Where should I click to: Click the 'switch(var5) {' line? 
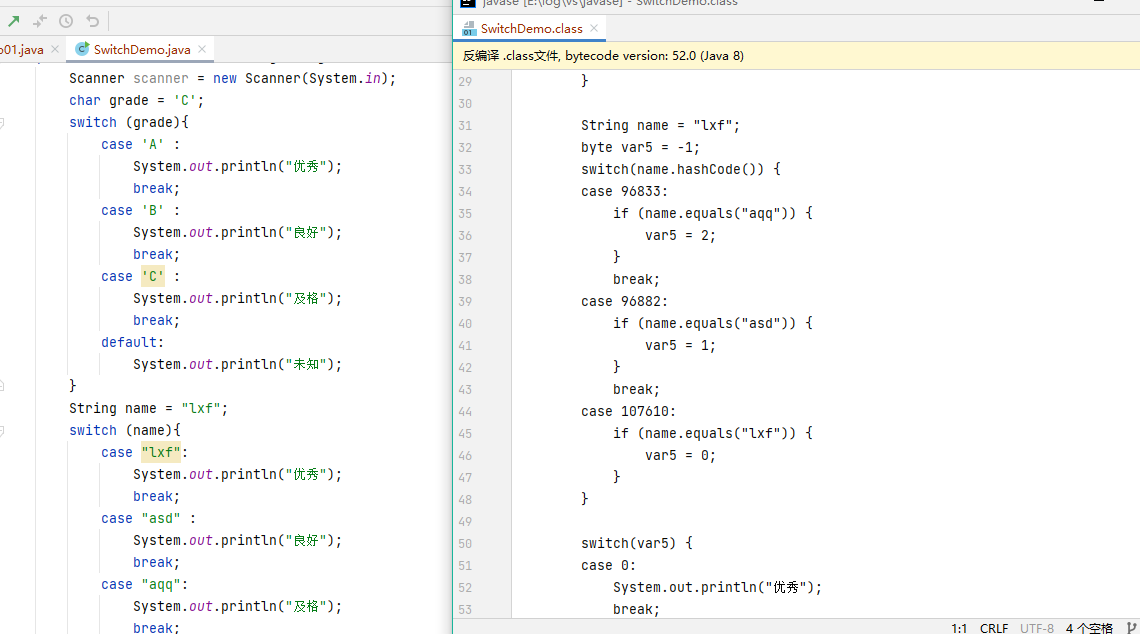pyautogui.click(x=637, y=543)
